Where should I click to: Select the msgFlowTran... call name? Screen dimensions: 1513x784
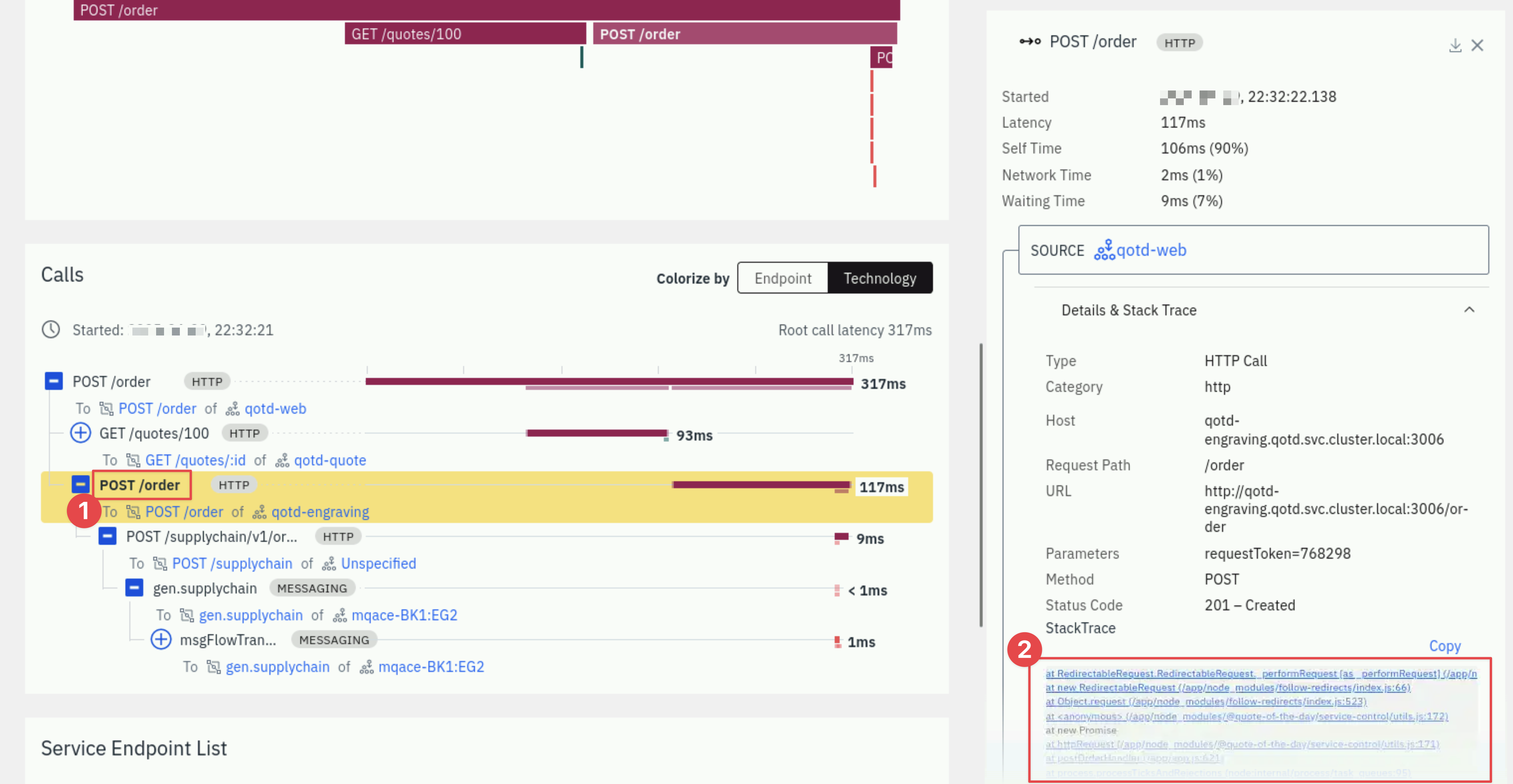pos(228,640)
